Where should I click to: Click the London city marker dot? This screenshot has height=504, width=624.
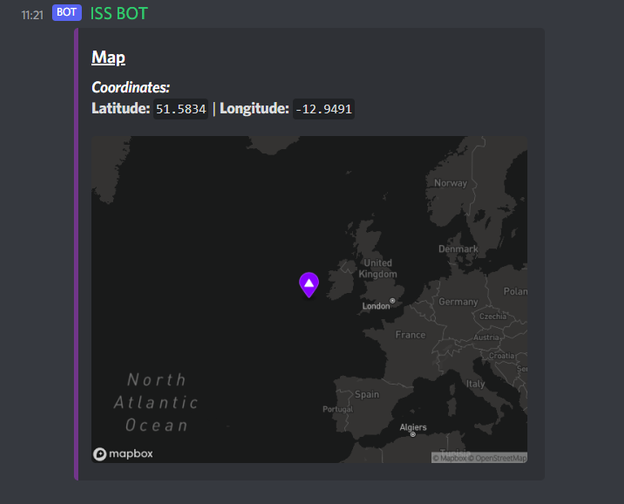pos(392,301)
